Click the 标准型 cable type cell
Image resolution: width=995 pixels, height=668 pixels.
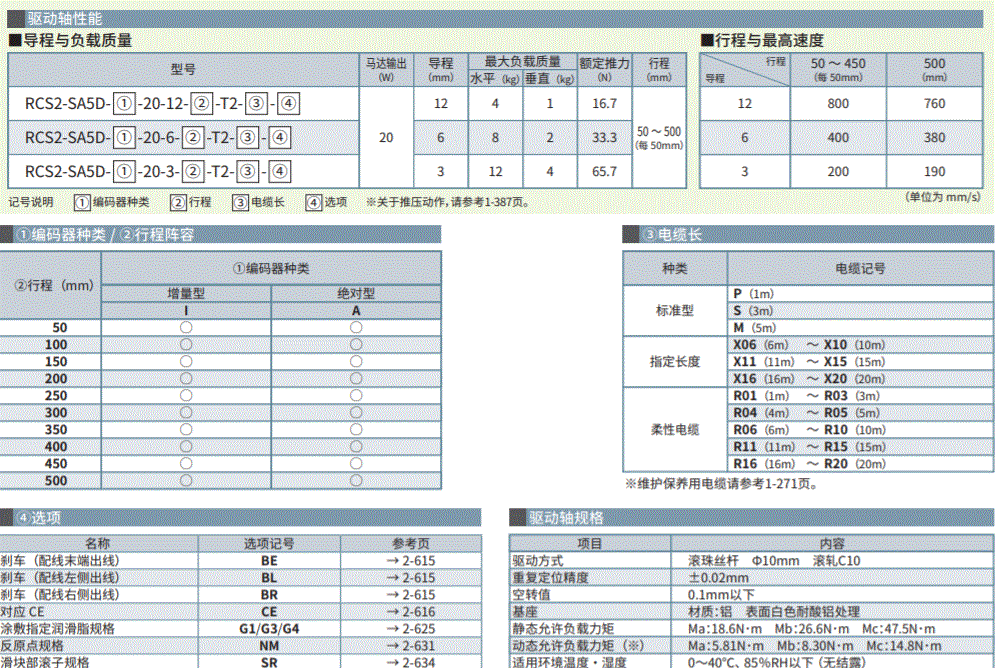(675, 311)
